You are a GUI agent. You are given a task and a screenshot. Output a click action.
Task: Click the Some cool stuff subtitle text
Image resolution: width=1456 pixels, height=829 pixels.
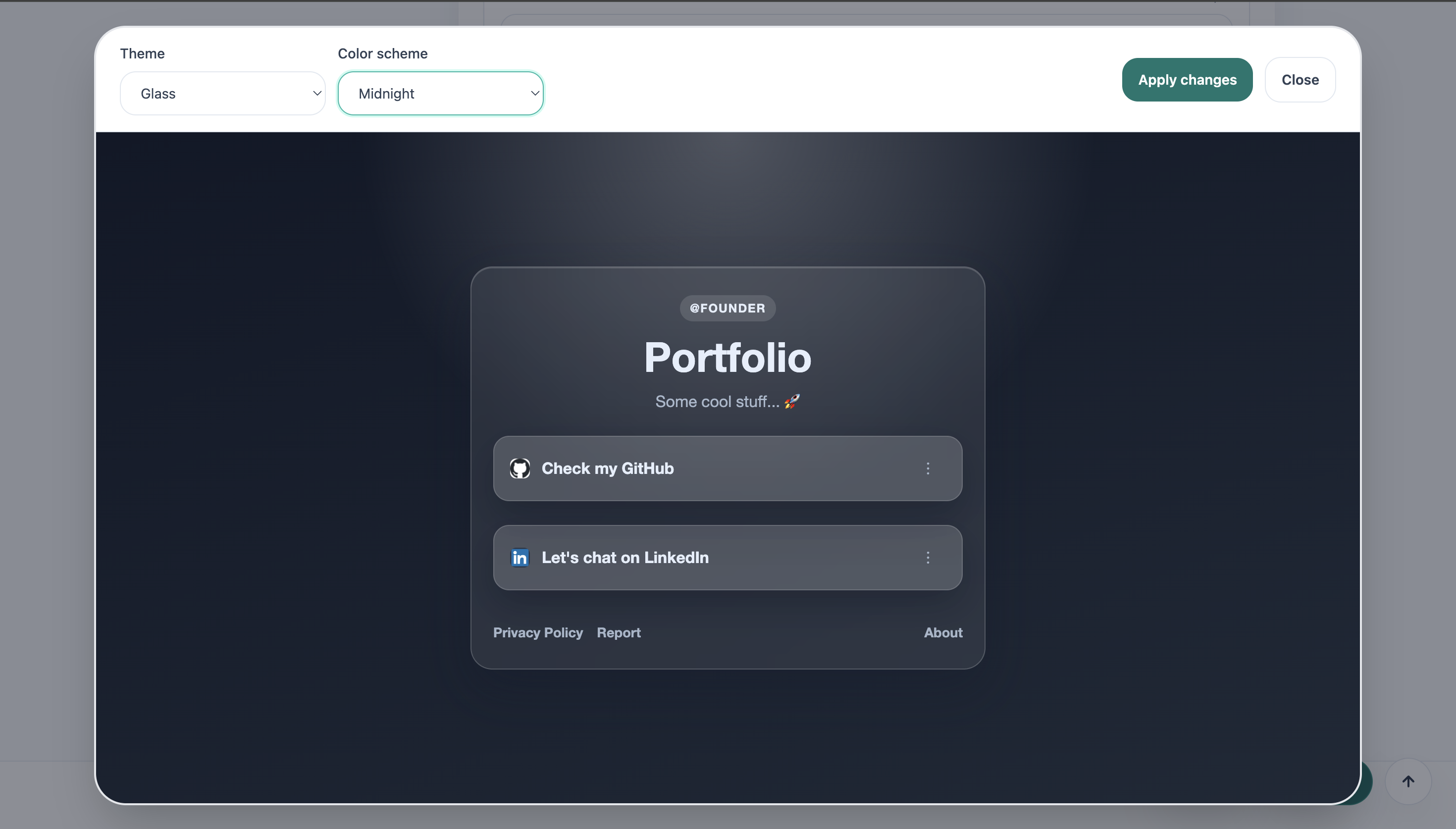pyautogui.click(x=717, y=402)
